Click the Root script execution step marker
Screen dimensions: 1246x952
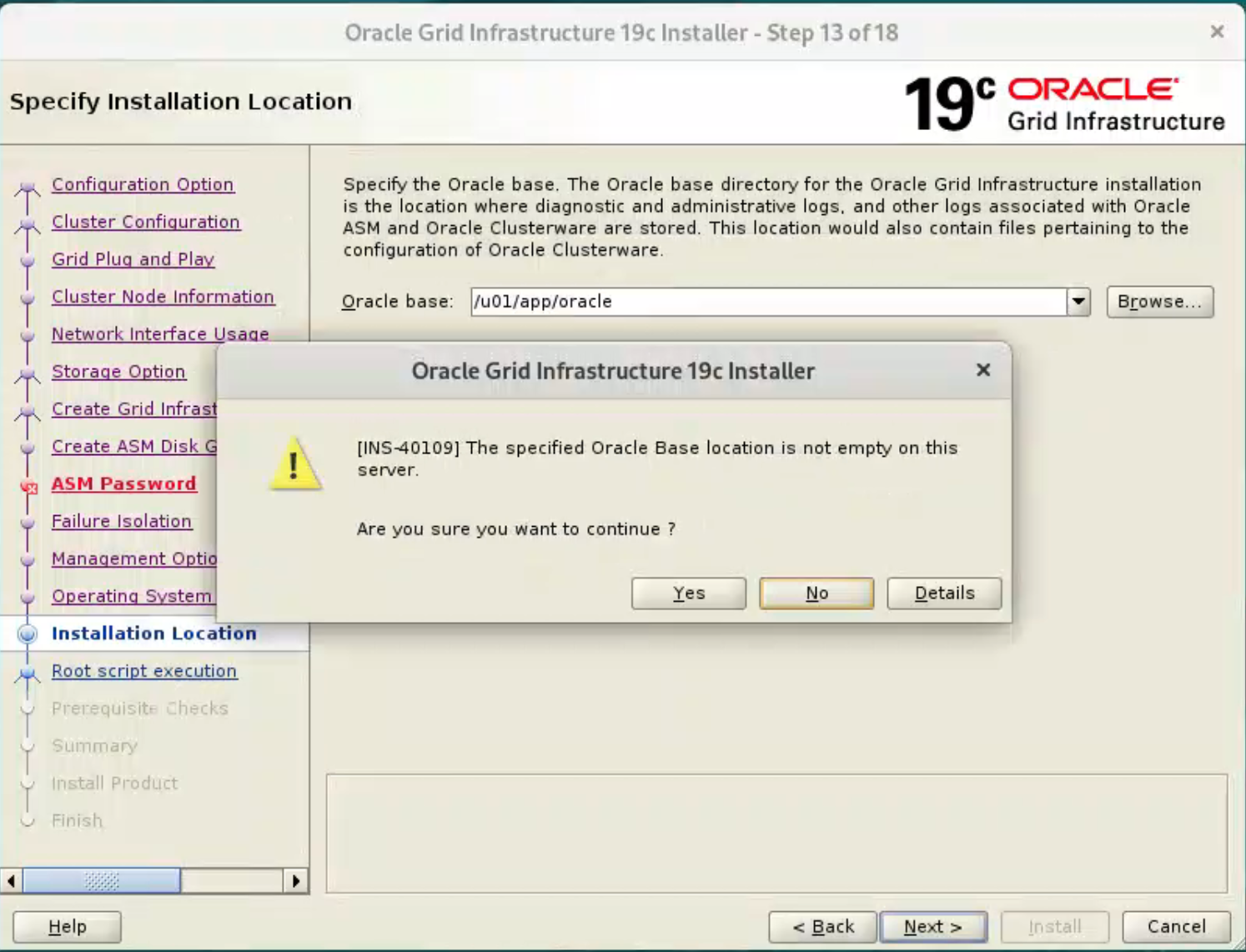coord(28,673)
